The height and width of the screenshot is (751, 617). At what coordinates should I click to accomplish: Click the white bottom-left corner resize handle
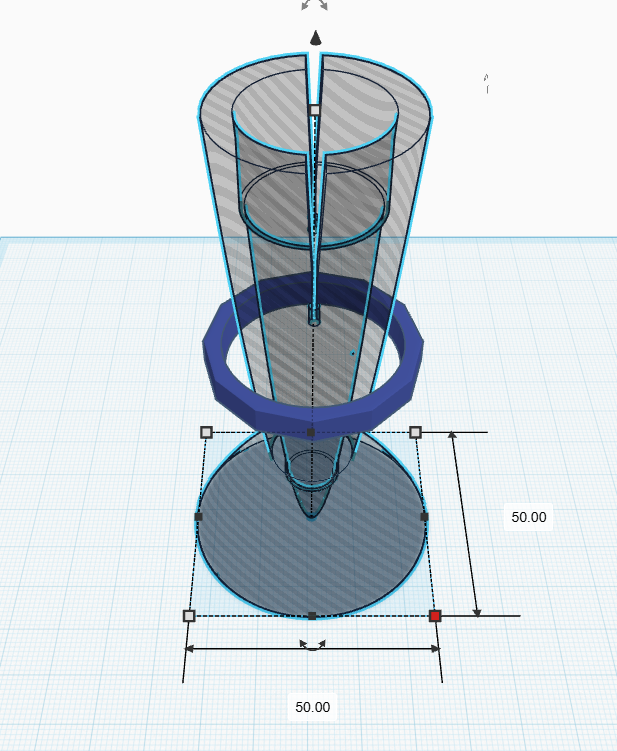pos(189,615)
